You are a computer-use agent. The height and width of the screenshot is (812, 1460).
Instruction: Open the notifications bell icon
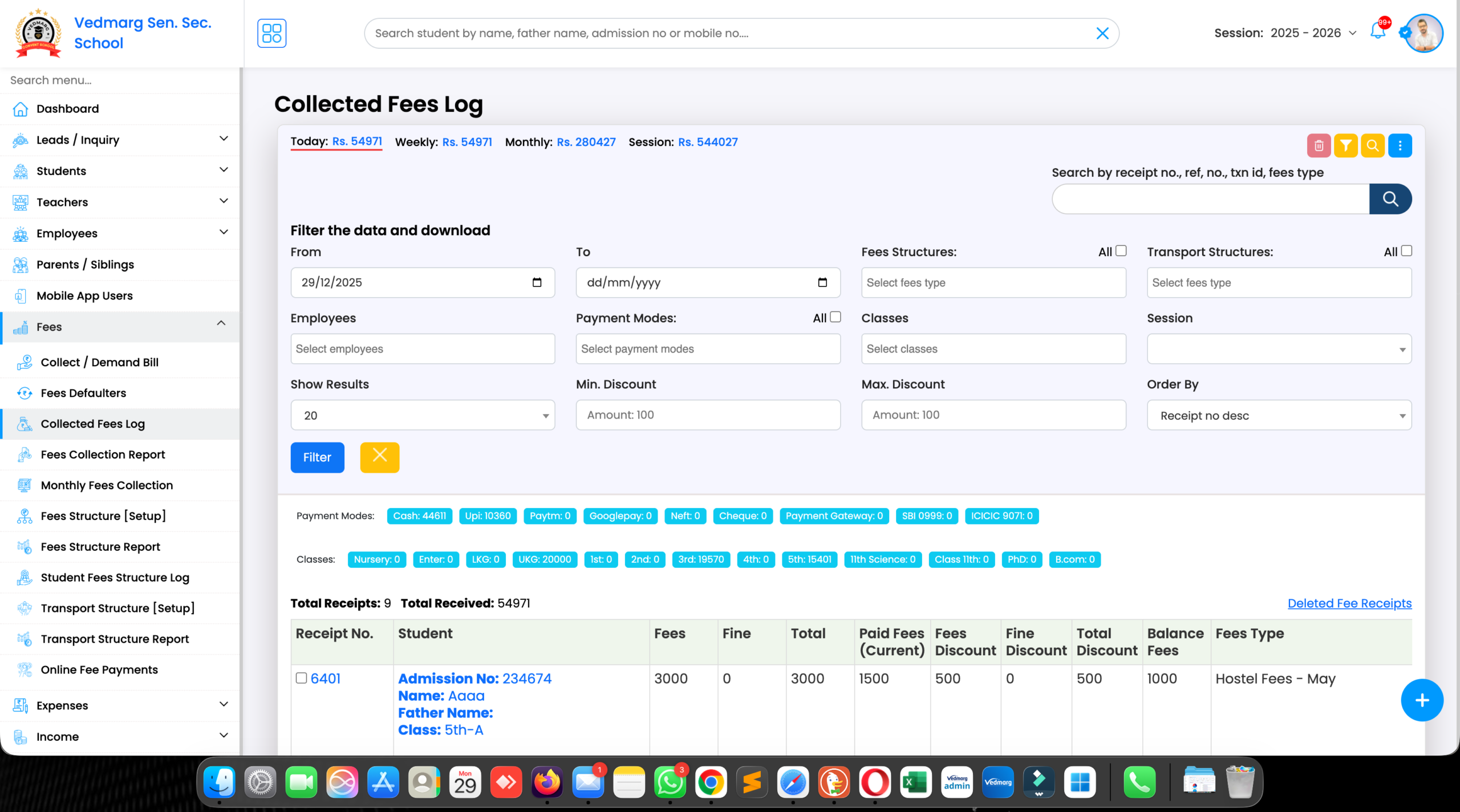(1378, 33)
